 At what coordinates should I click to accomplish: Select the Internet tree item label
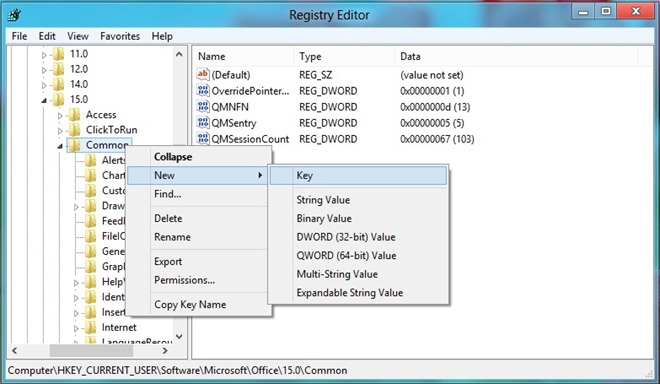coord(119,327)
